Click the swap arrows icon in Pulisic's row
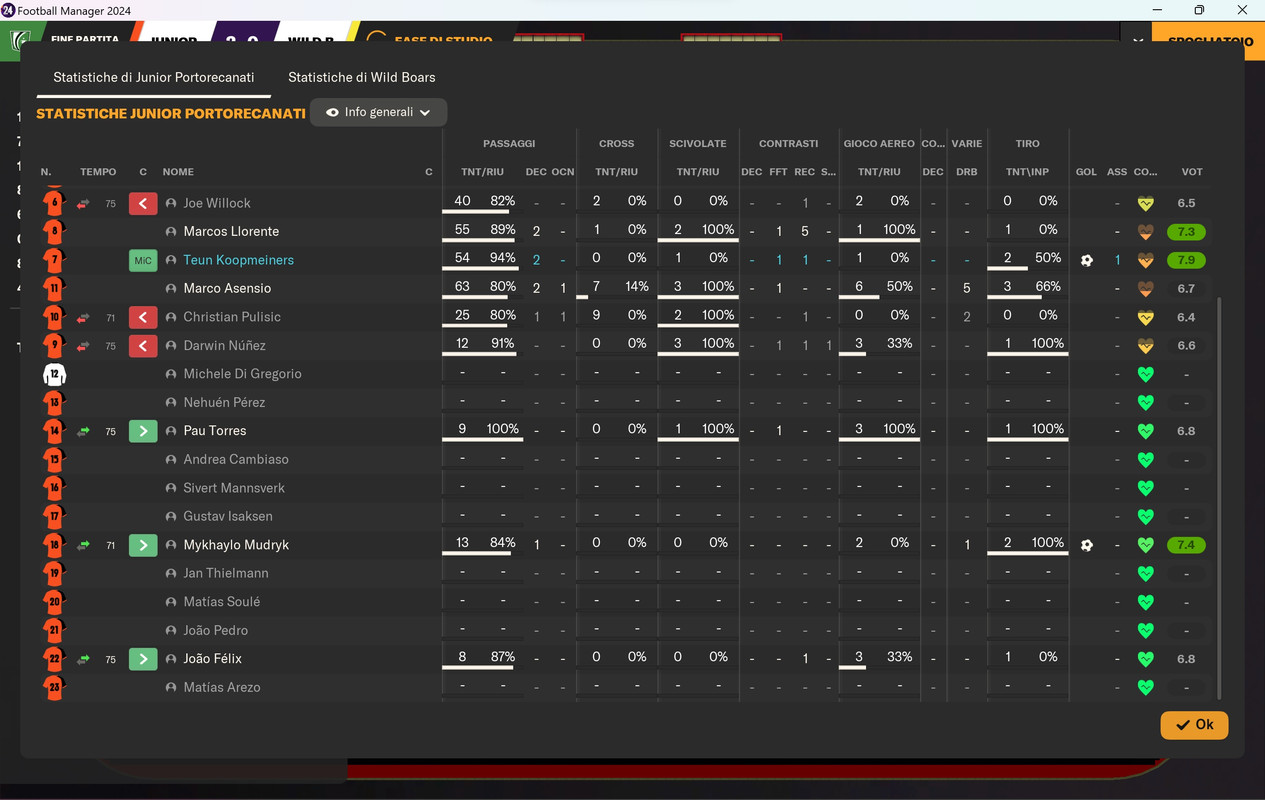This screenshot has width=1265, height=800. pos(83,317)
